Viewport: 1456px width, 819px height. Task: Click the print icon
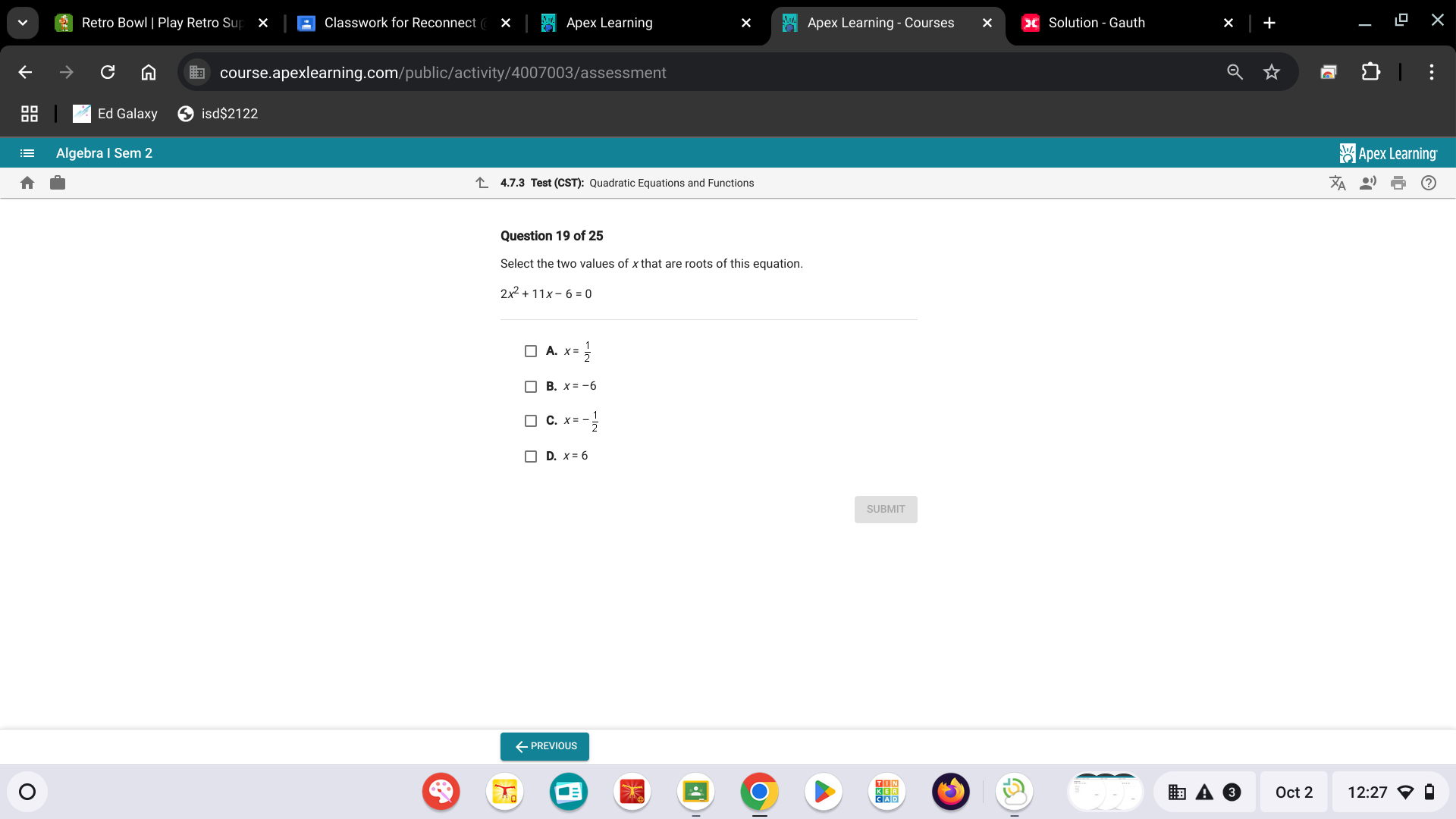1398,183
